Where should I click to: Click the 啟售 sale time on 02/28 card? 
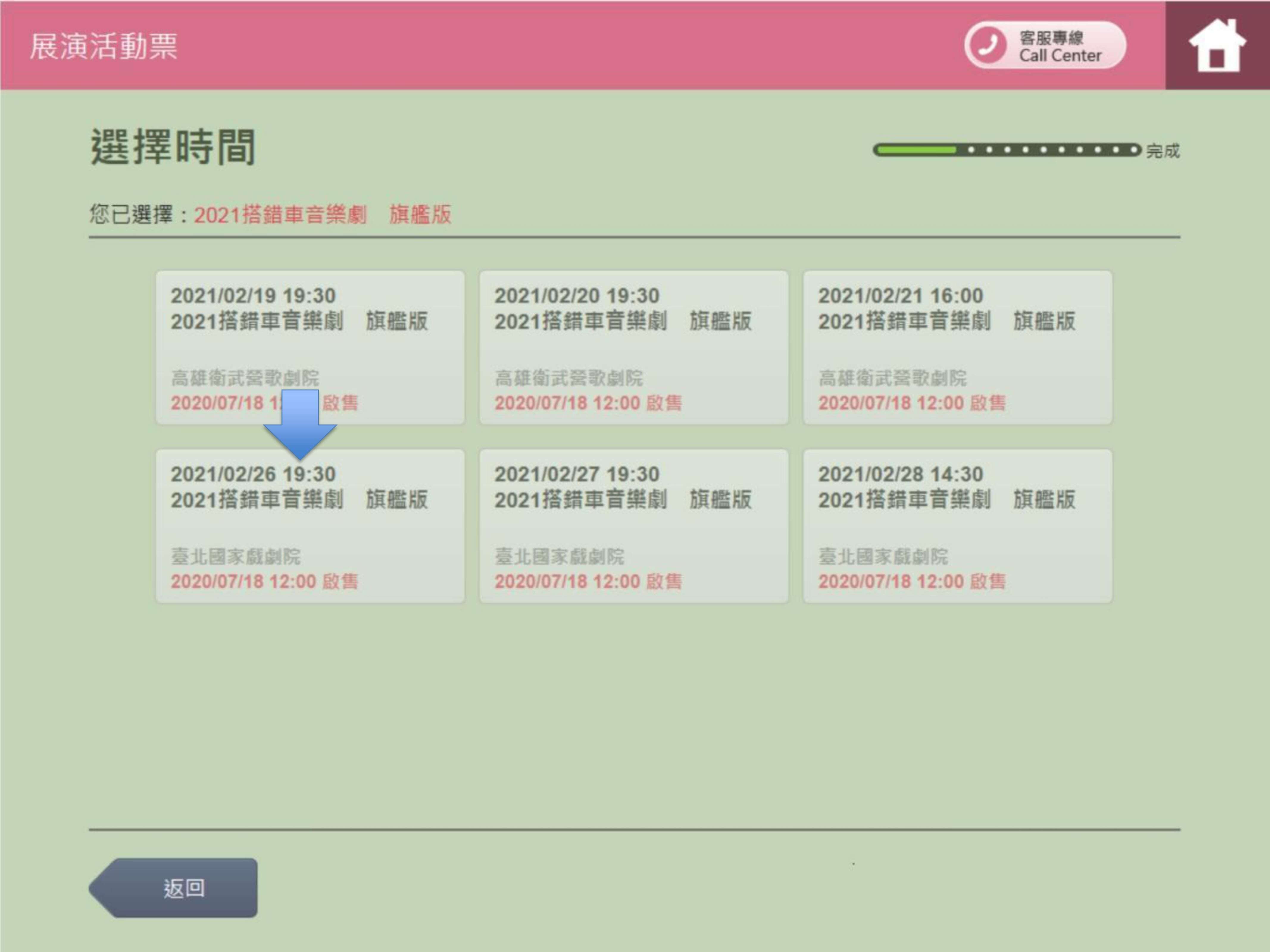click(x=912, y=581)
